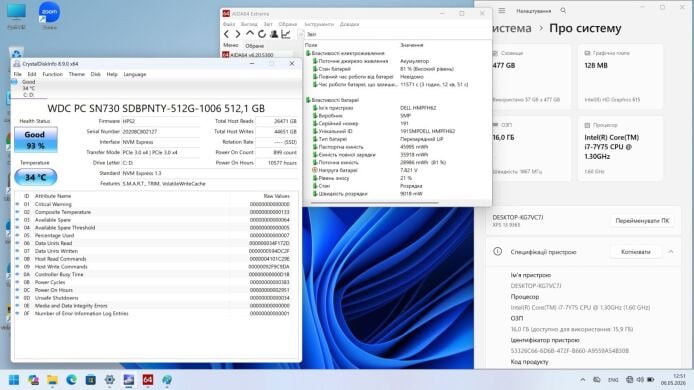694x390 pixels.
Task: Click the AIDA64 graph toolbar icon
Action: (x=286, y=34)
